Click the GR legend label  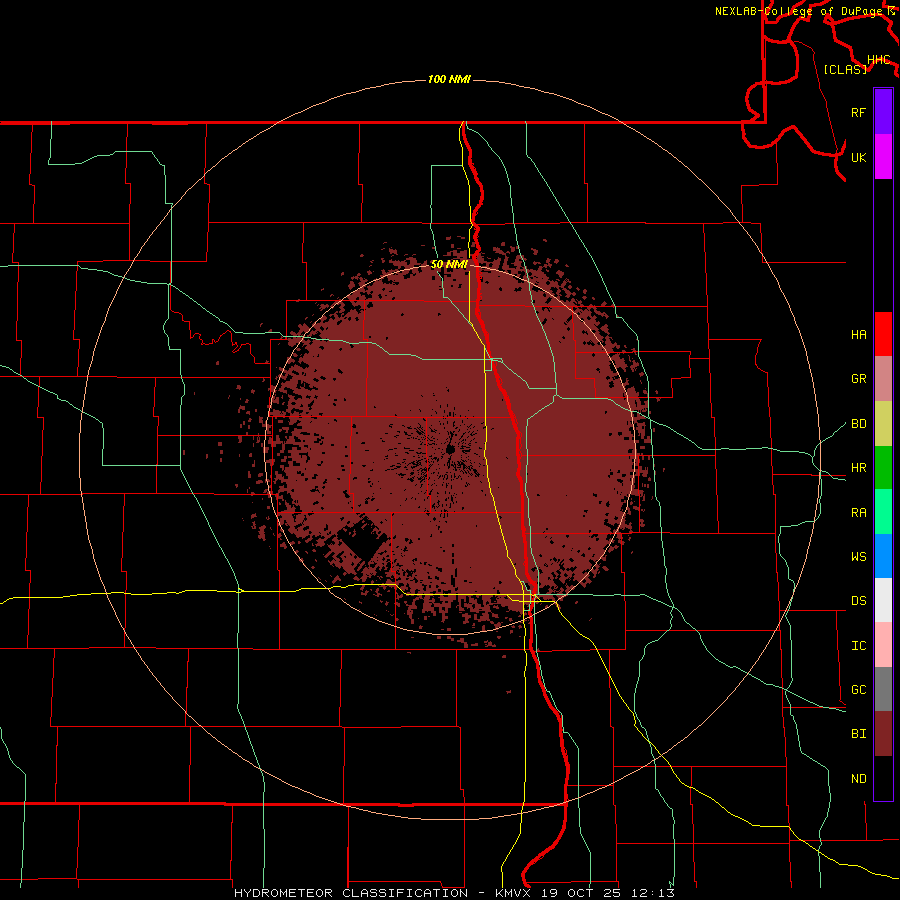pyautogui.click(x=858, y=379)
